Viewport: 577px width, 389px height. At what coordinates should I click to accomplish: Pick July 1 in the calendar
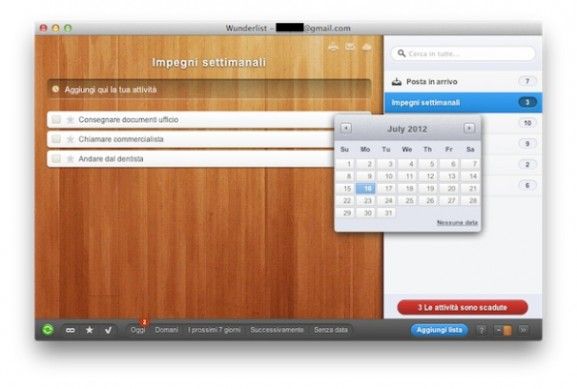click(346, 164)
